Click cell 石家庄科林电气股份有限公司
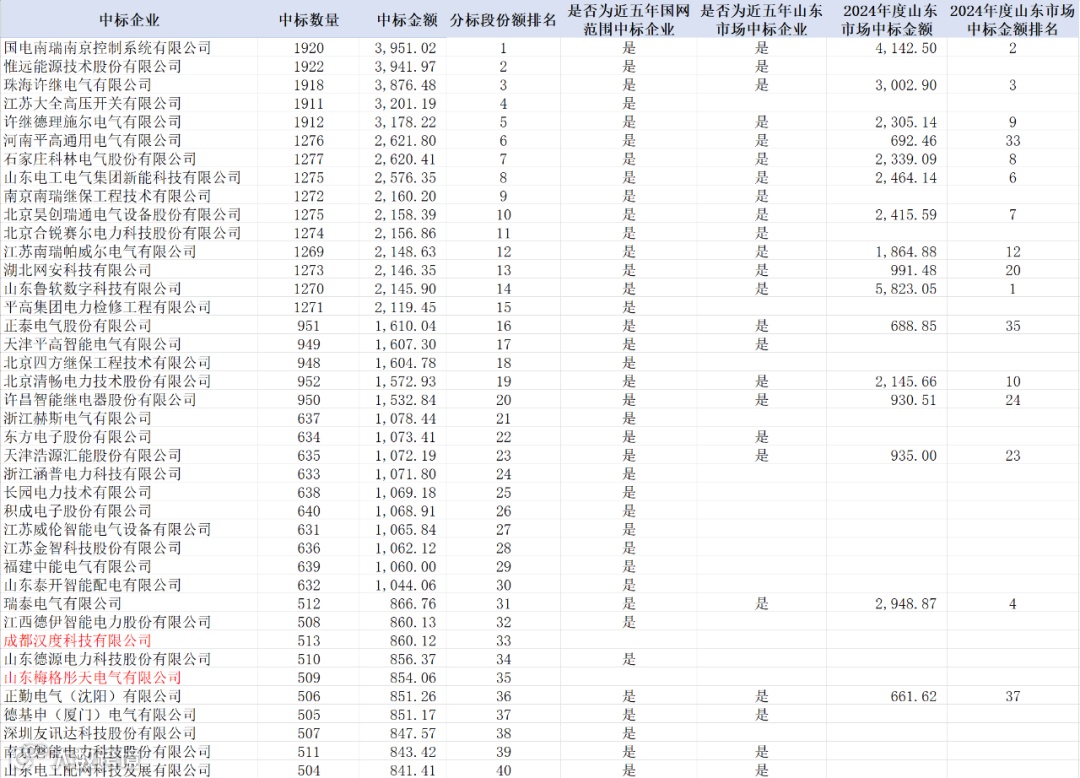 coord(100,159)
